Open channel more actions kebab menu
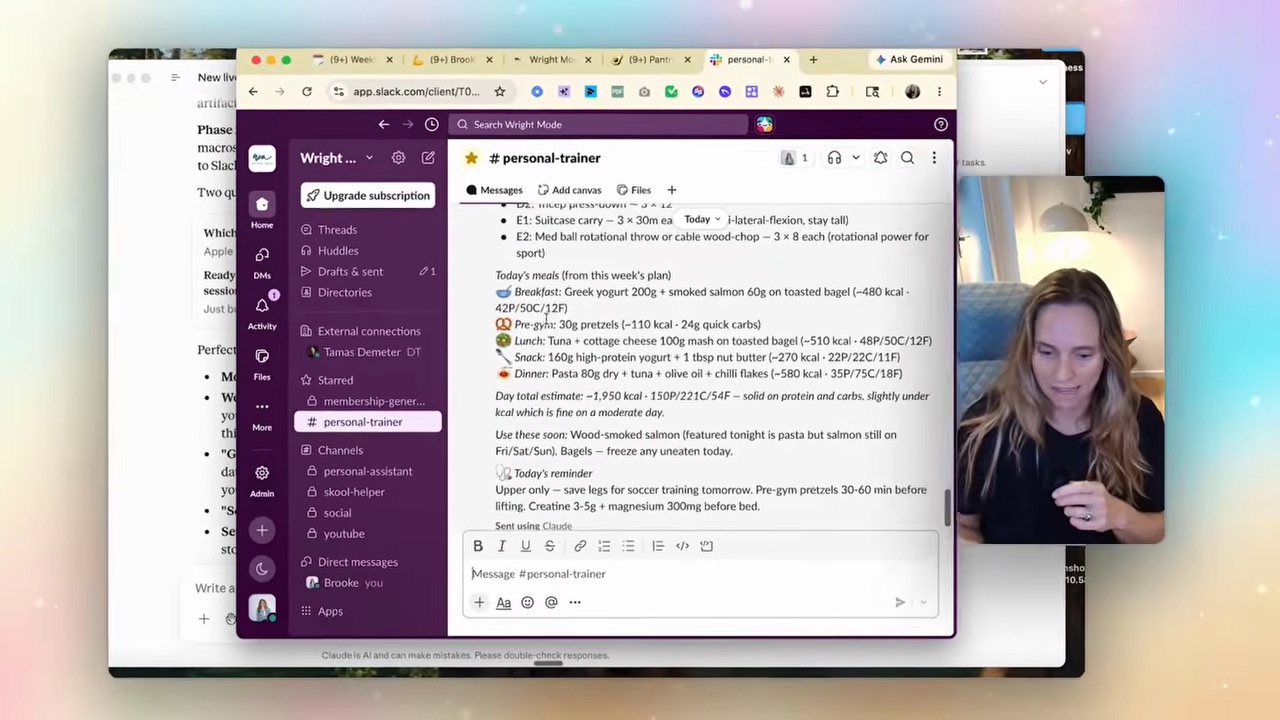Screen dimensions: 1280x720 tap(934, 158)
